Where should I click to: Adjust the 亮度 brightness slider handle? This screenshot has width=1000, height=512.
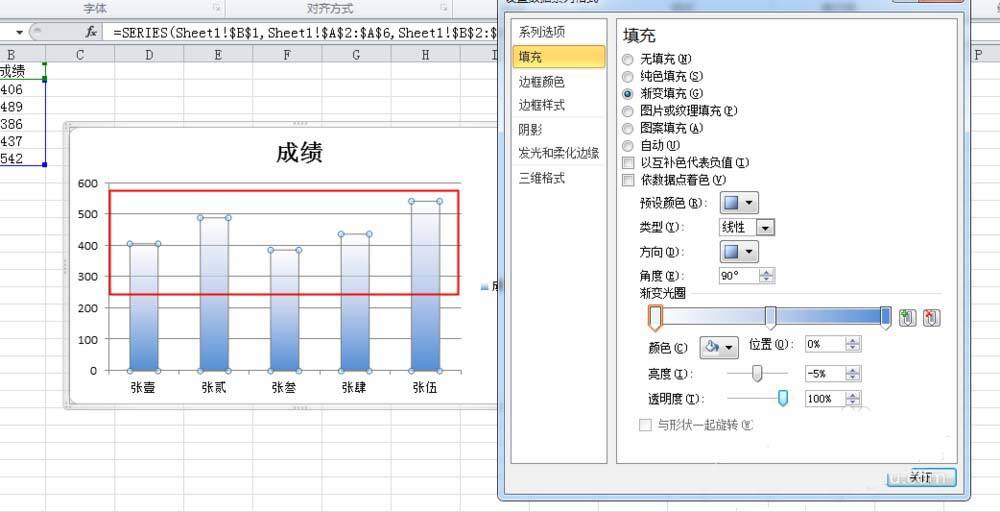[x=757, y=373]
